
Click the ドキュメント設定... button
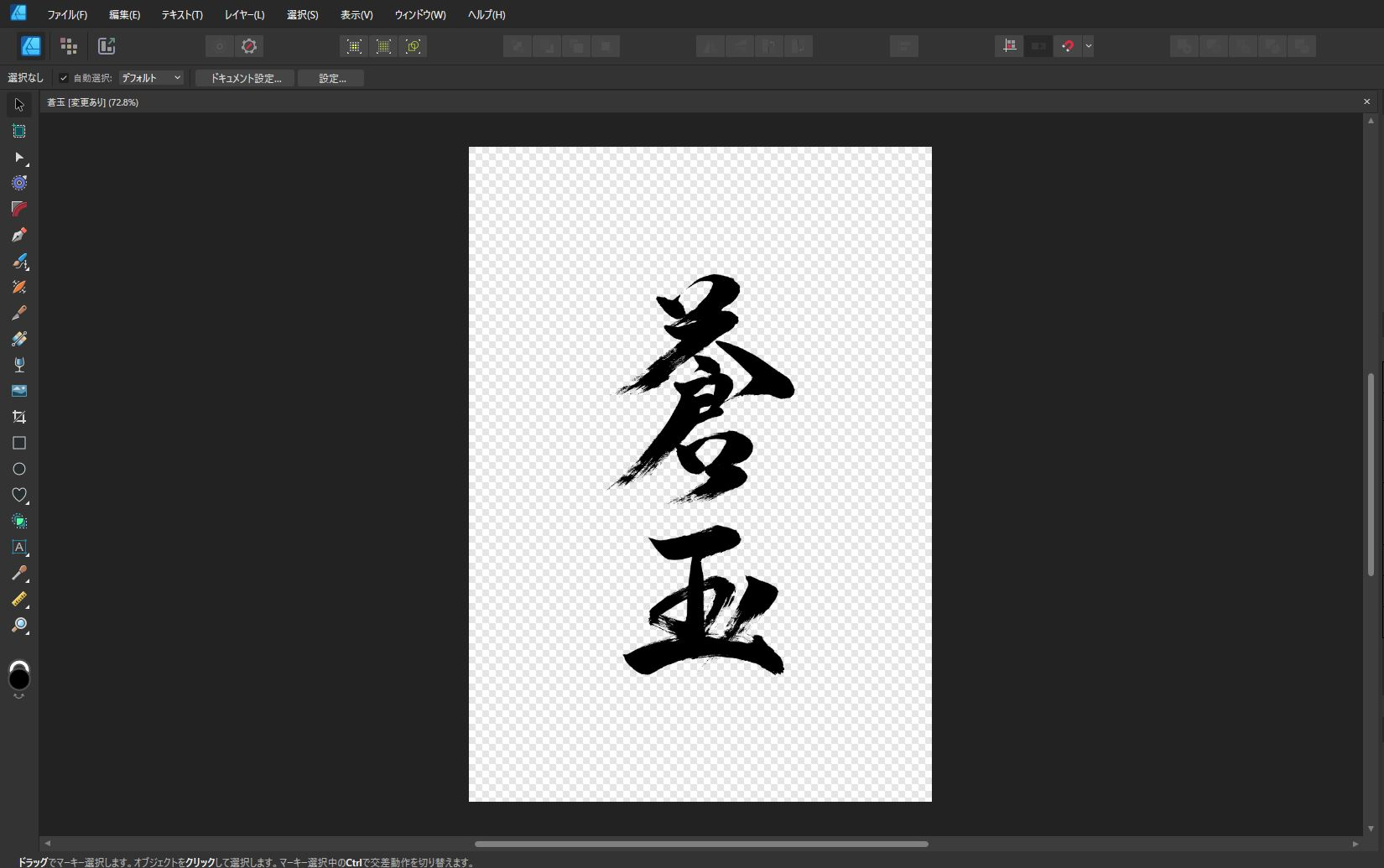pos(245,78)
